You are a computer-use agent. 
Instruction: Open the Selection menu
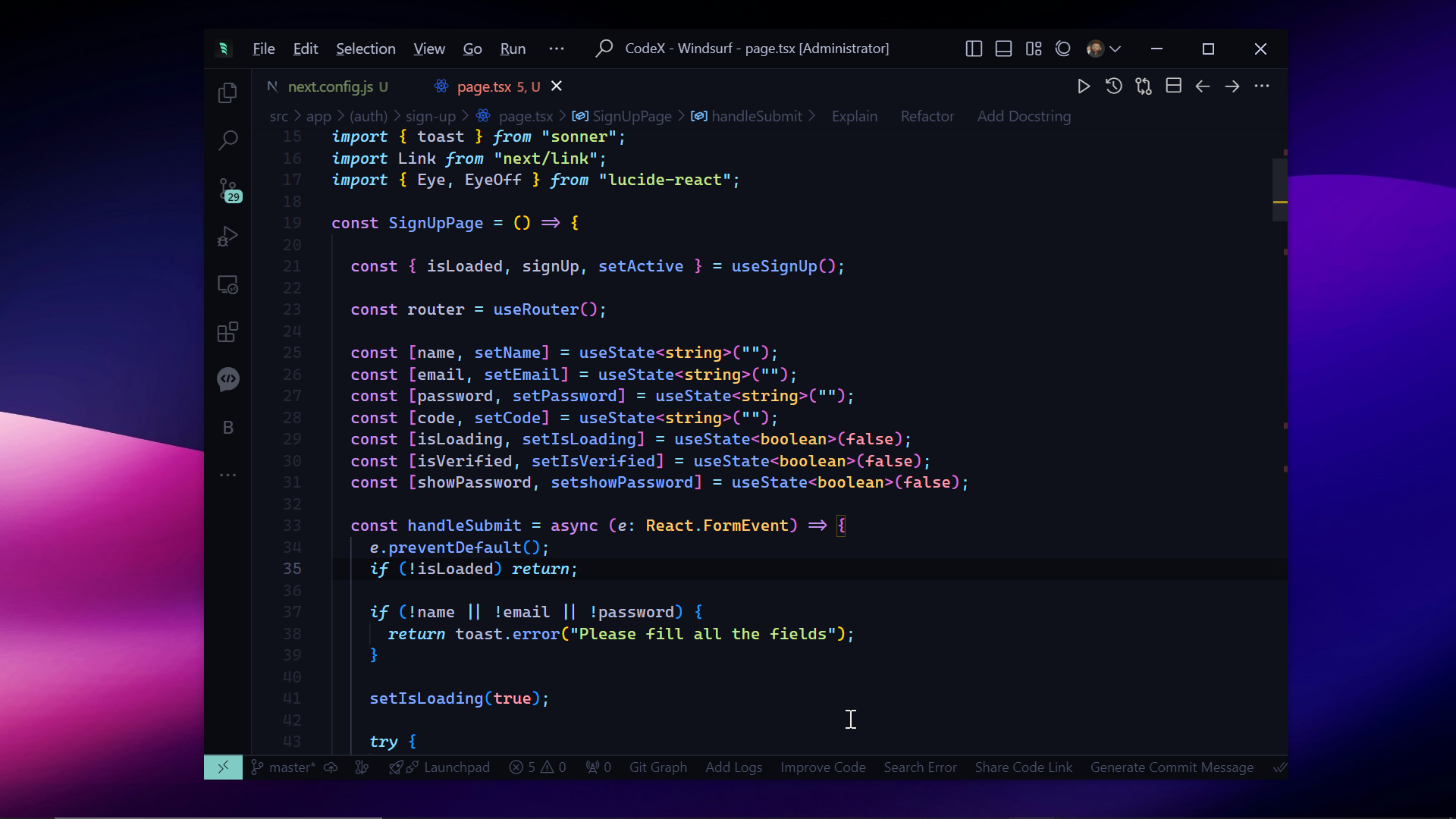[x=366, y=49]
